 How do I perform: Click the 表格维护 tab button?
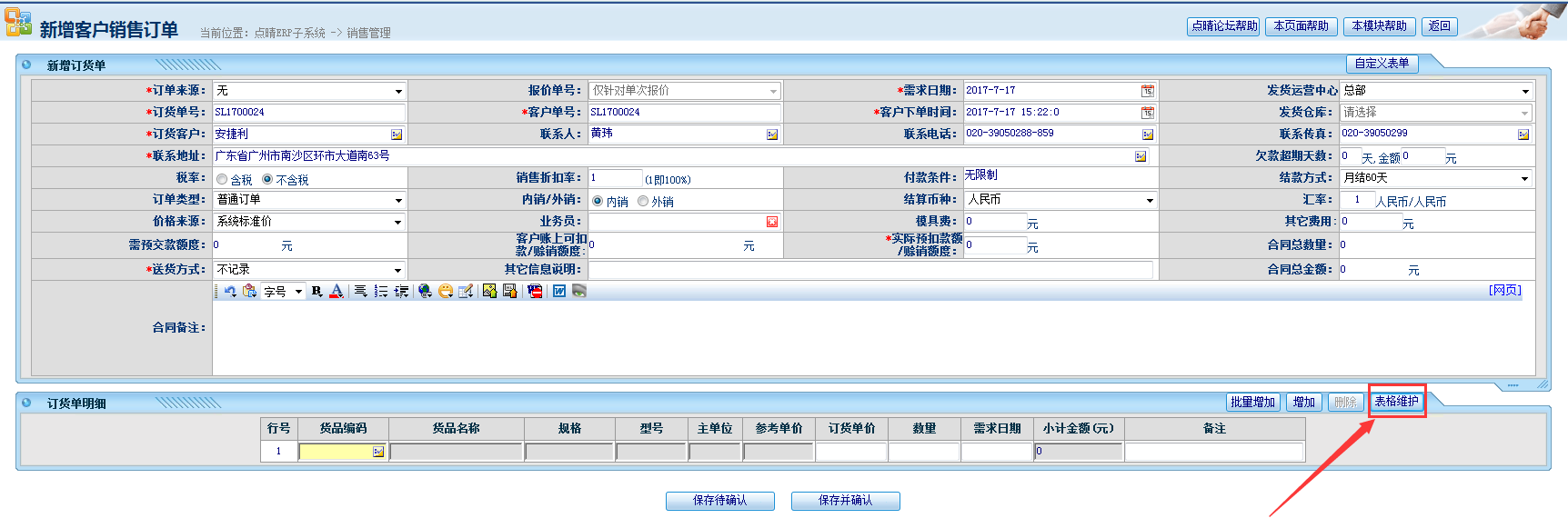pos(1396,402)
